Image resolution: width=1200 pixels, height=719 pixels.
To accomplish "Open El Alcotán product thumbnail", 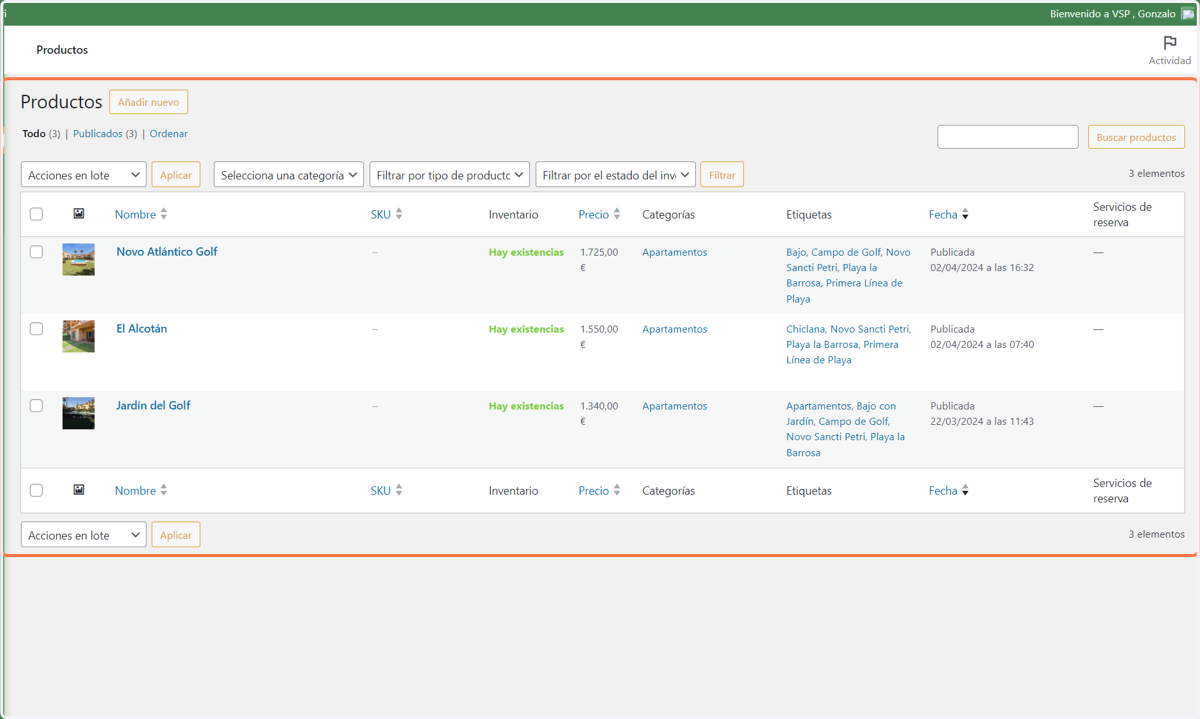I will [x=79, y=336].
